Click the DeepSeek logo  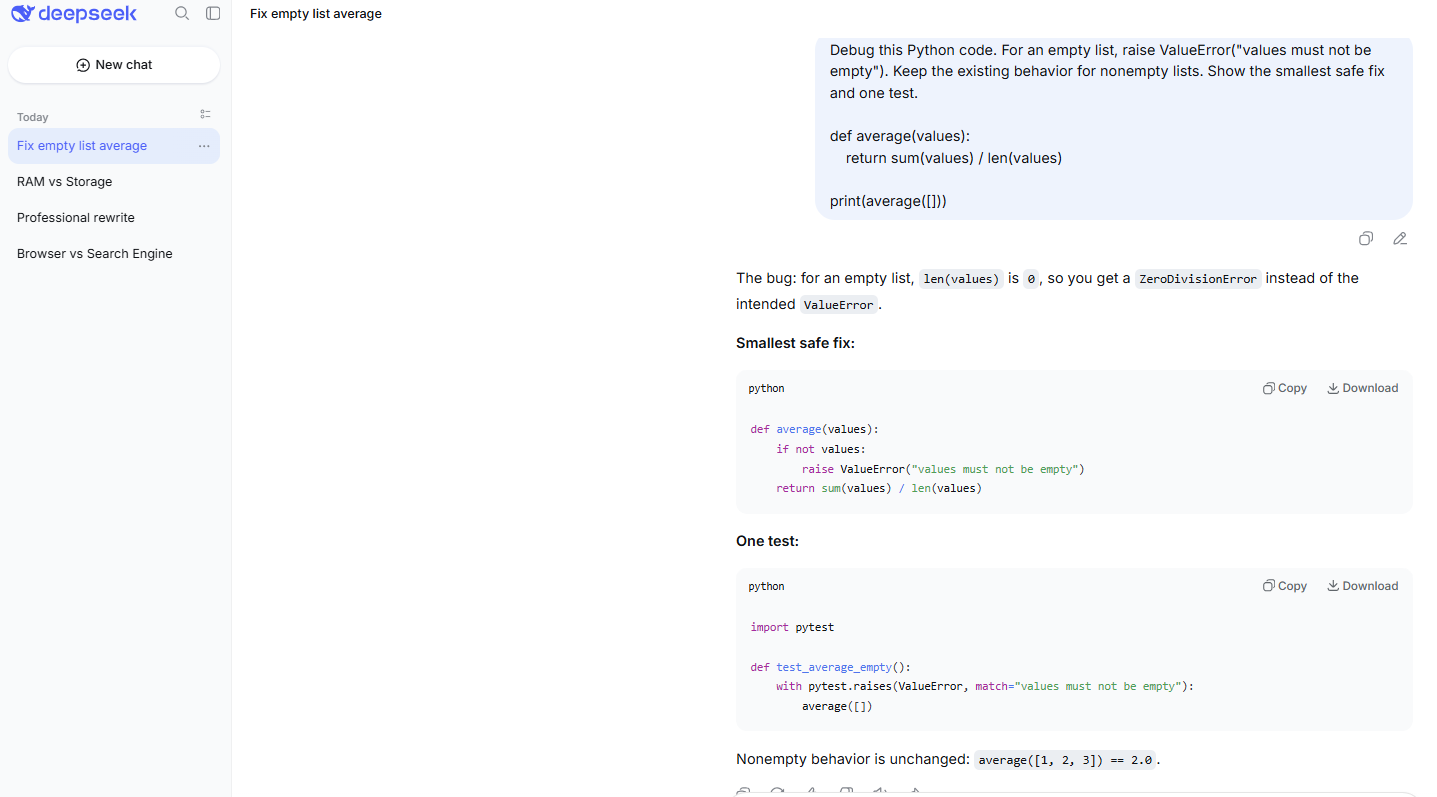[x=74, y=14]
